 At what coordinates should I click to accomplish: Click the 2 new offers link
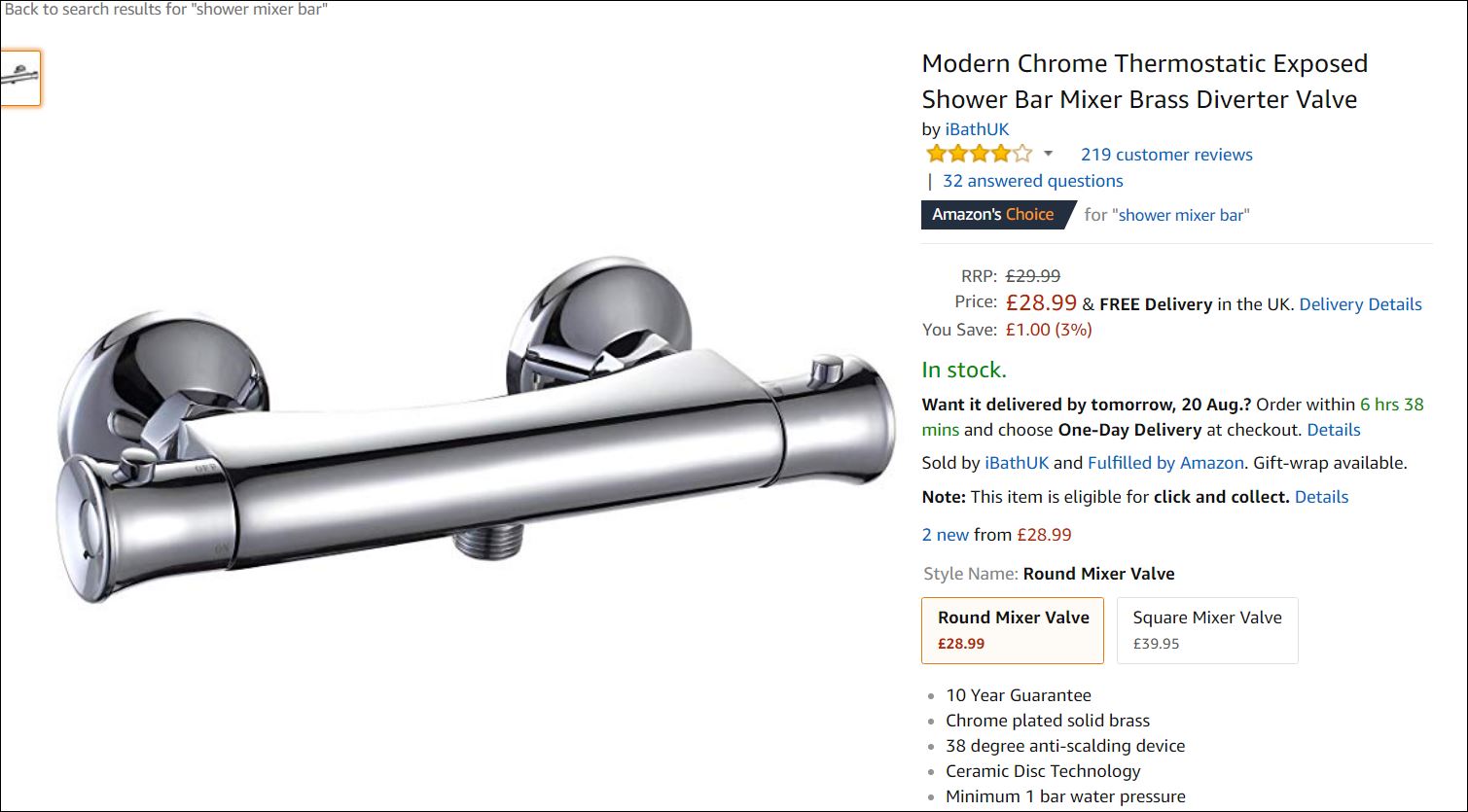946,535
